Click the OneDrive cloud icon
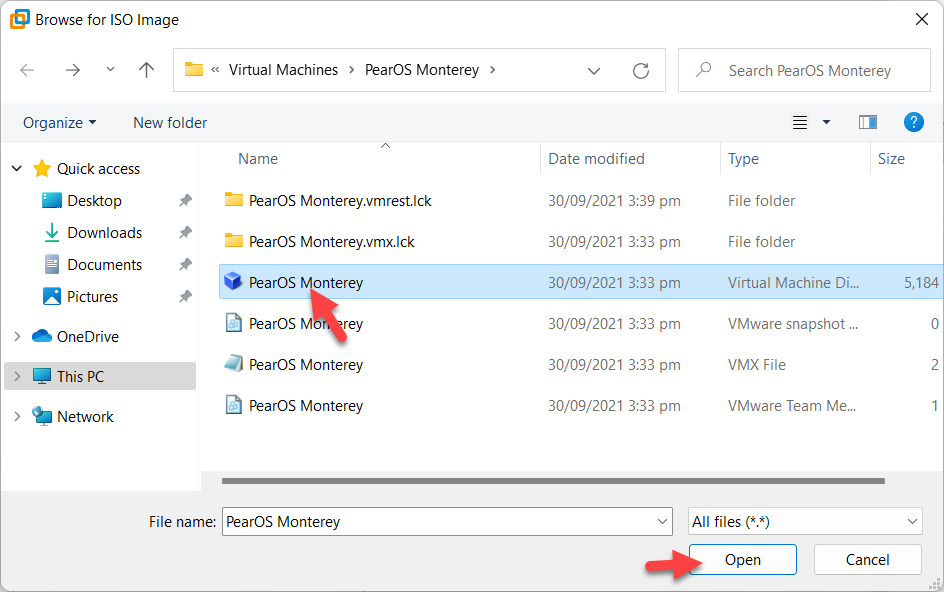944x592 pixels. [x=42, y=336]
